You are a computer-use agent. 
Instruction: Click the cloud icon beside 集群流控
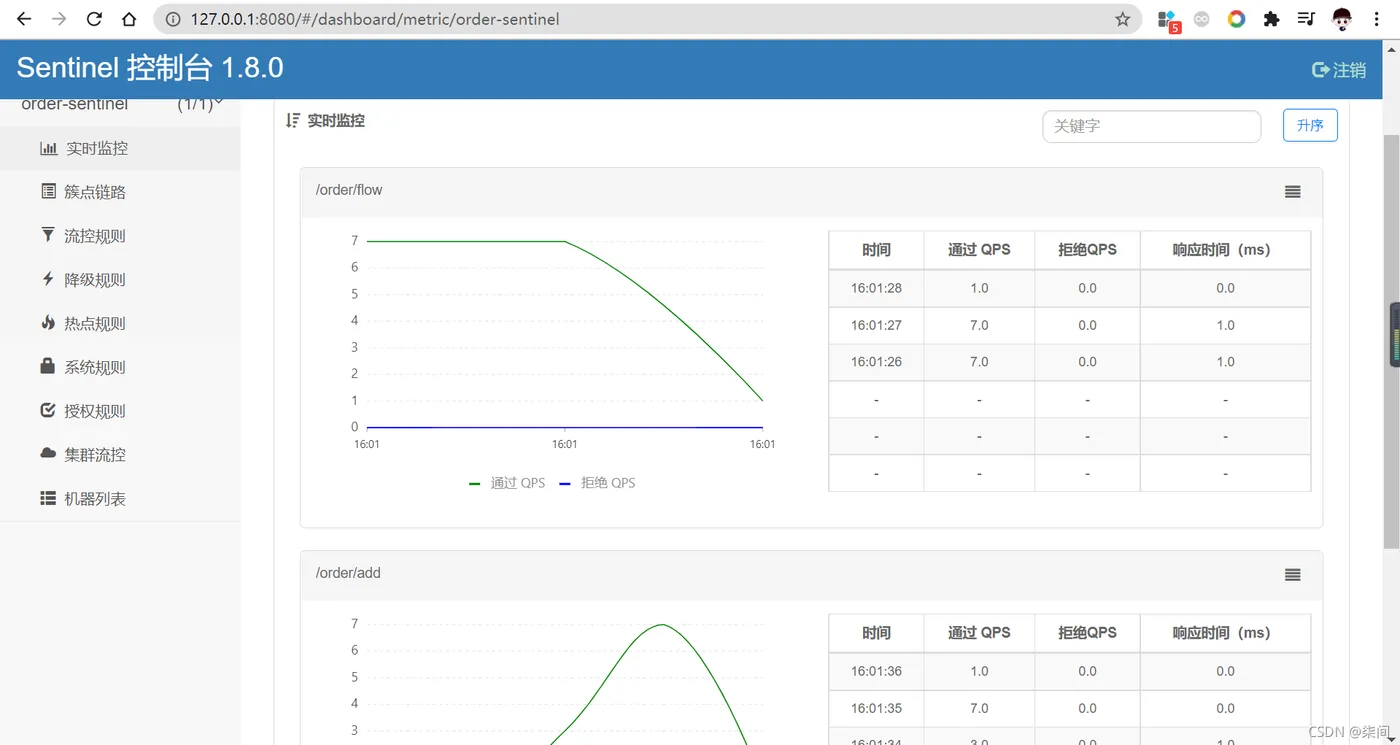[48, 453]
